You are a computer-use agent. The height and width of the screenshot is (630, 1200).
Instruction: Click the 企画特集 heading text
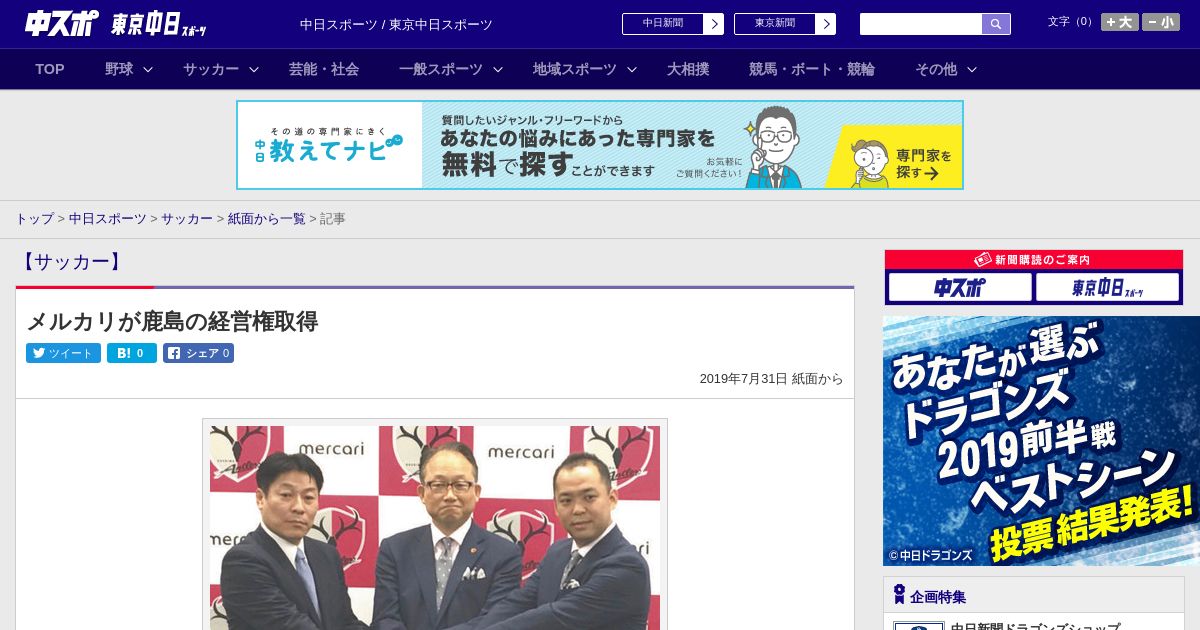938,597
